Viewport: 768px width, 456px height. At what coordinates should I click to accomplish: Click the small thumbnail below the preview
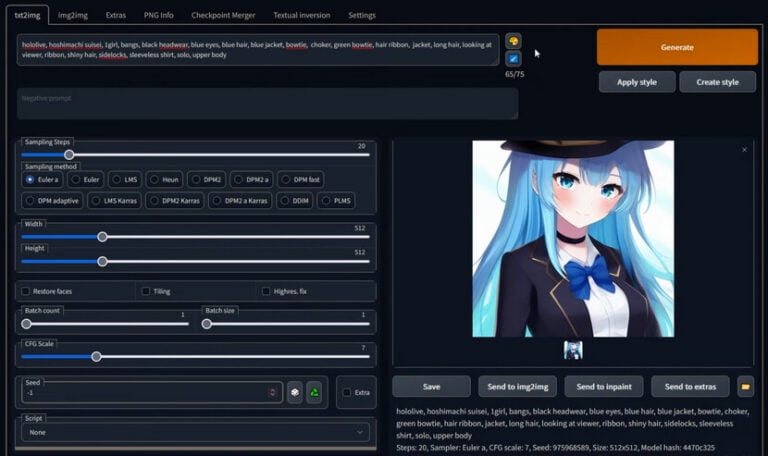573,351
